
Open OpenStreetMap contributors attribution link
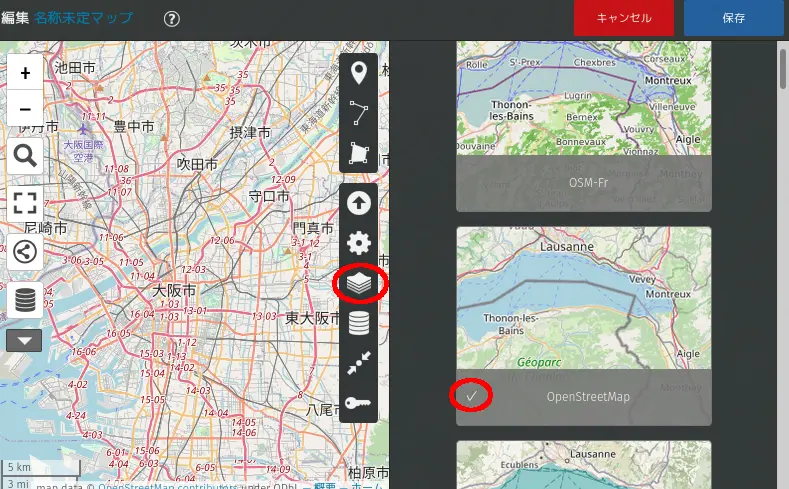[x=168, y=486]
